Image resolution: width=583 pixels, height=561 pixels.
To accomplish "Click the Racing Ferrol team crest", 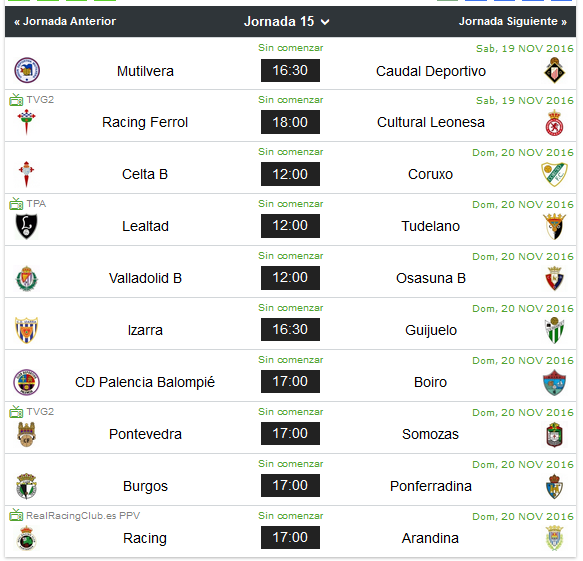I will pyautogui.click(x=26, y=122).
